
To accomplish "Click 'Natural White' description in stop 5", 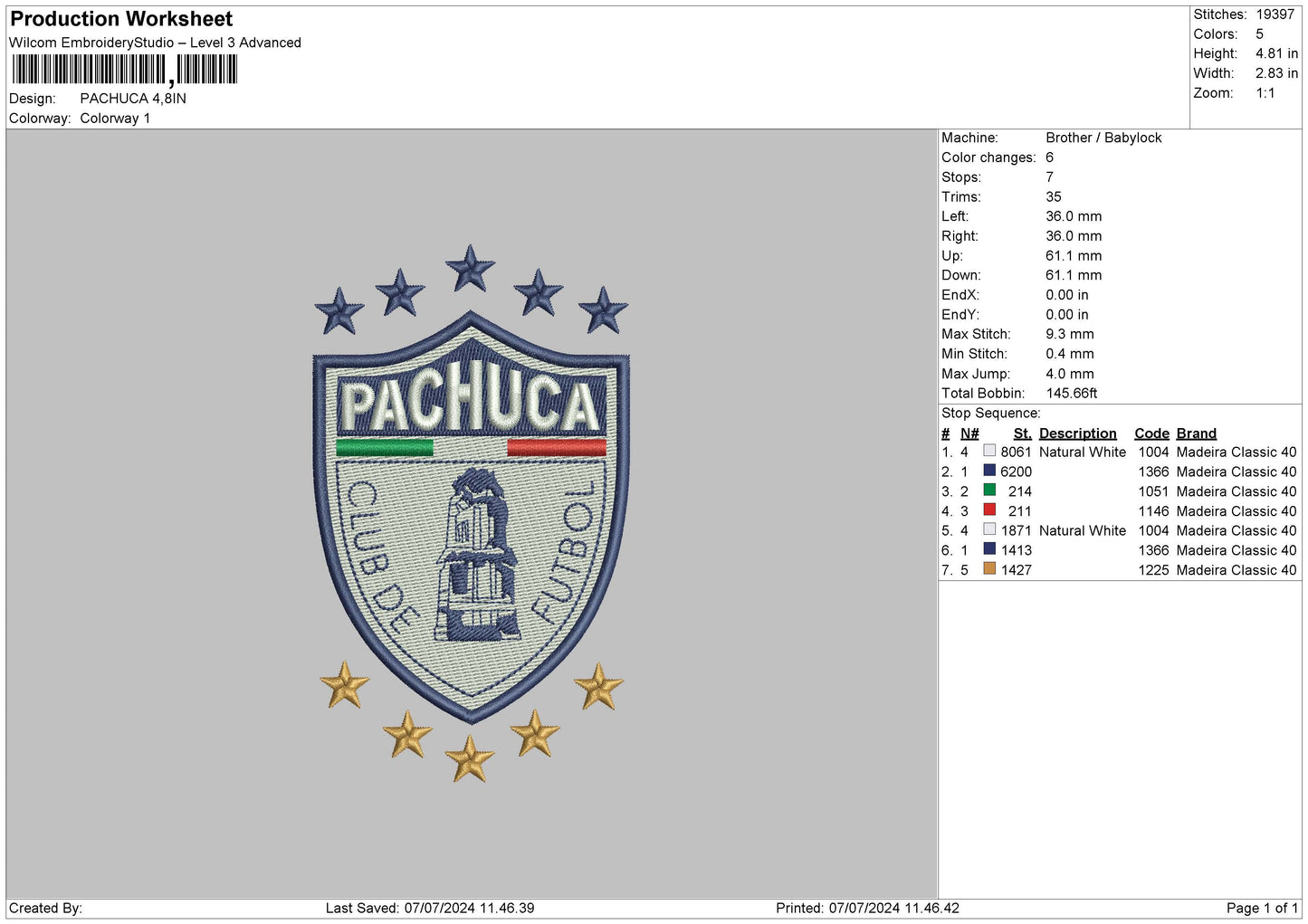I will pyautogui.click(x=1083, y=530).
